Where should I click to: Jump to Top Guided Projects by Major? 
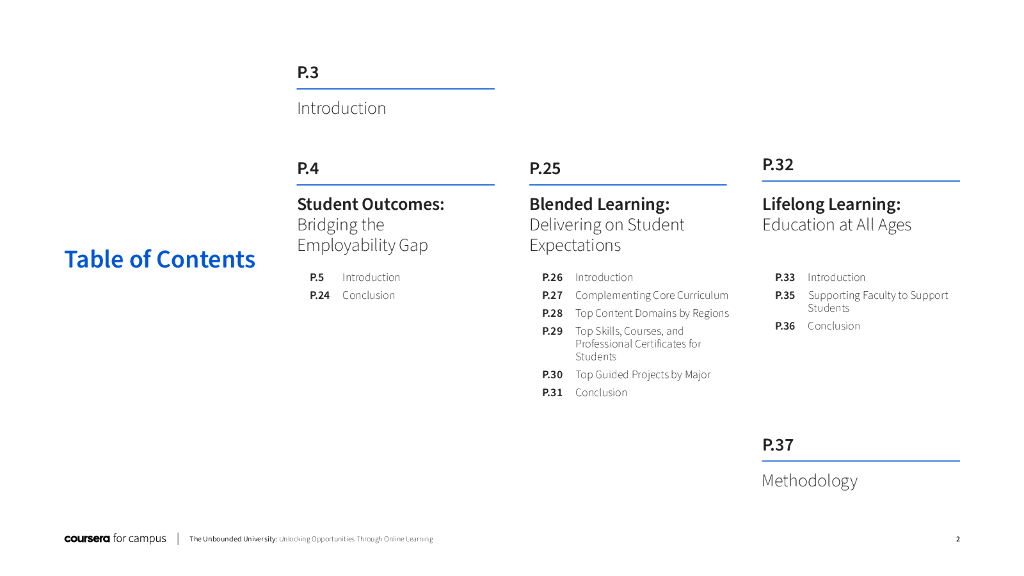pyautogui.click(x=642, y=374)
